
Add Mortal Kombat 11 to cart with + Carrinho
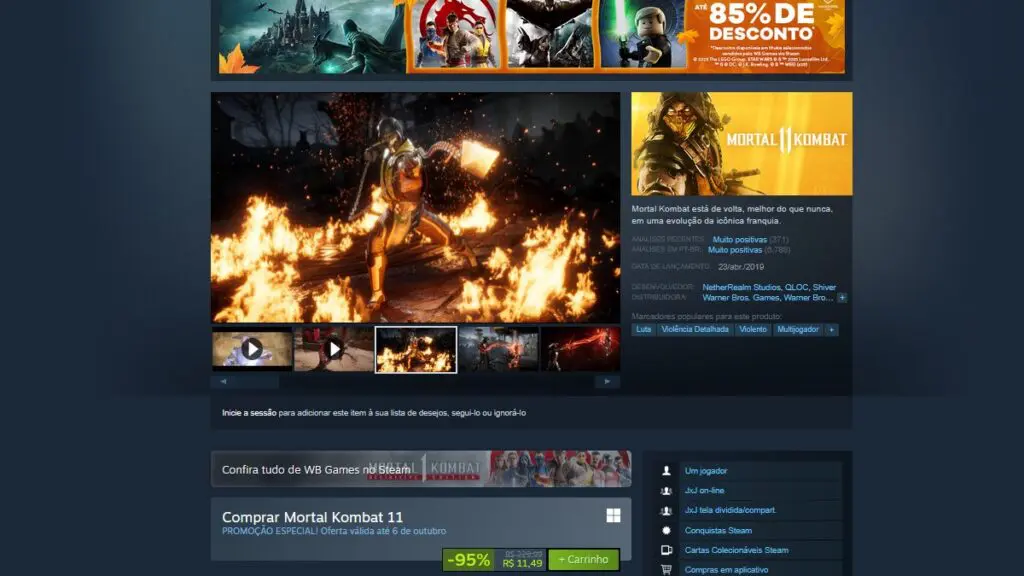tap(583, 560)
